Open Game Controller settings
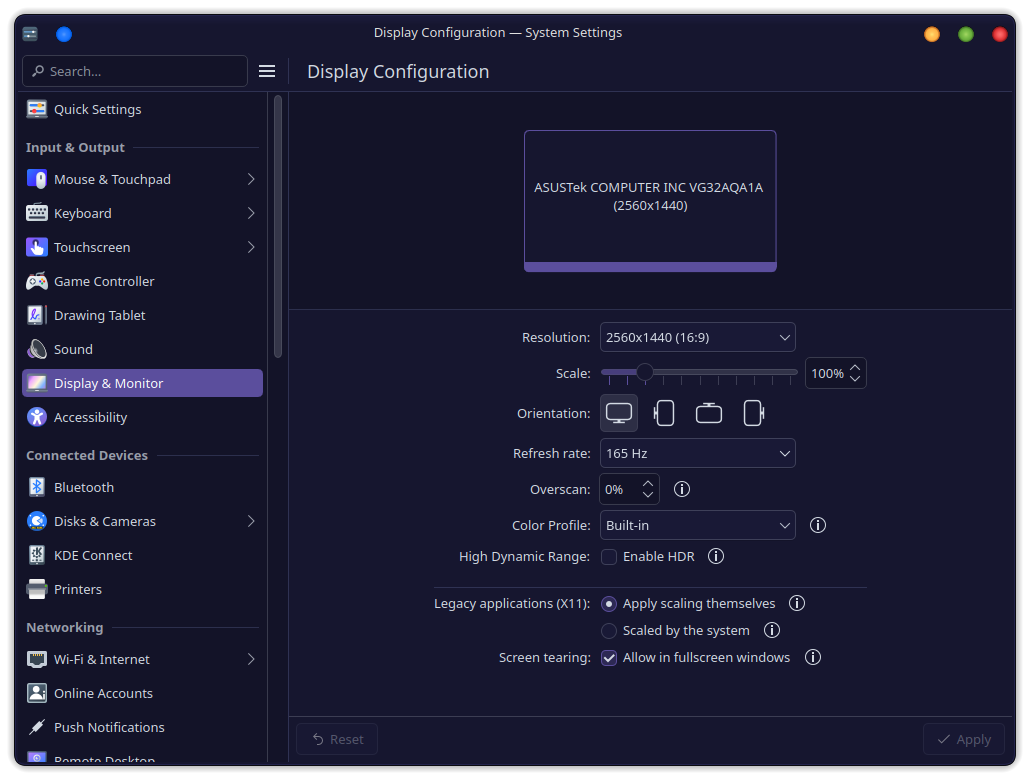This screenshot has width=1030, height=780. coord(143,281)
